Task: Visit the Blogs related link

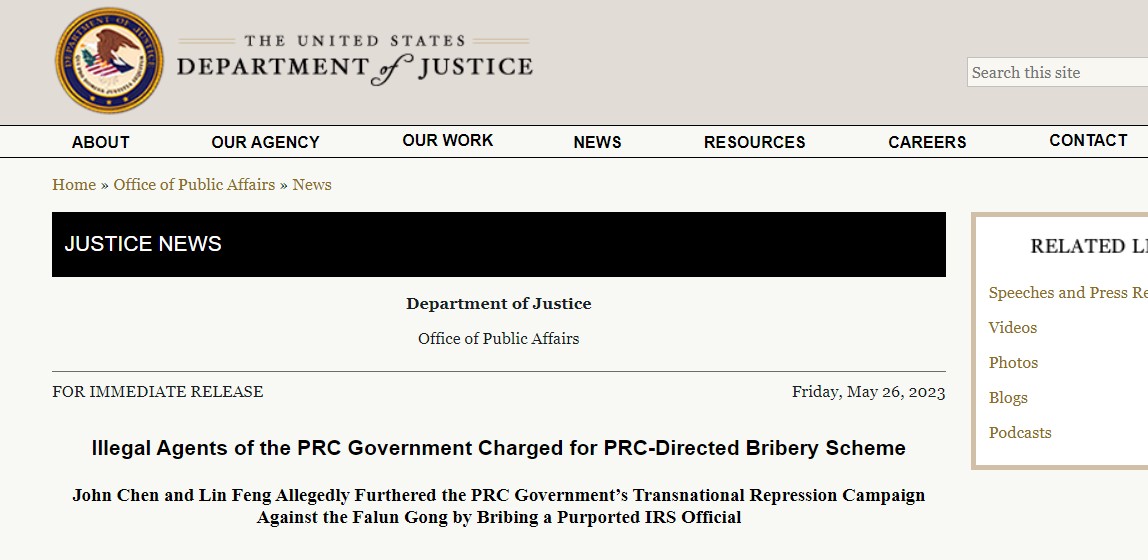Action: coord(1008,397)
